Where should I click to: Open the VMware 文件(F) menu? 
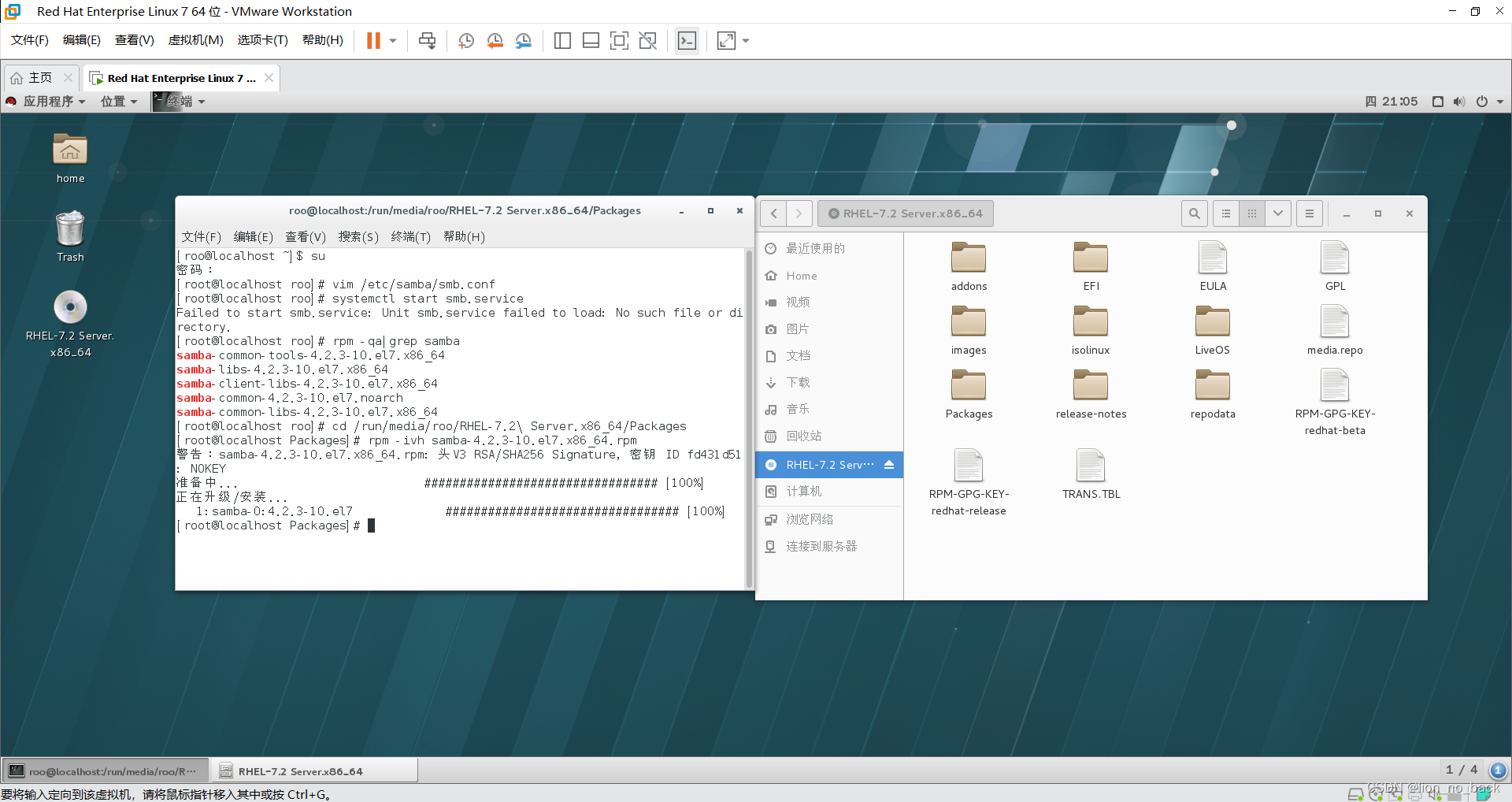point(30,40)
